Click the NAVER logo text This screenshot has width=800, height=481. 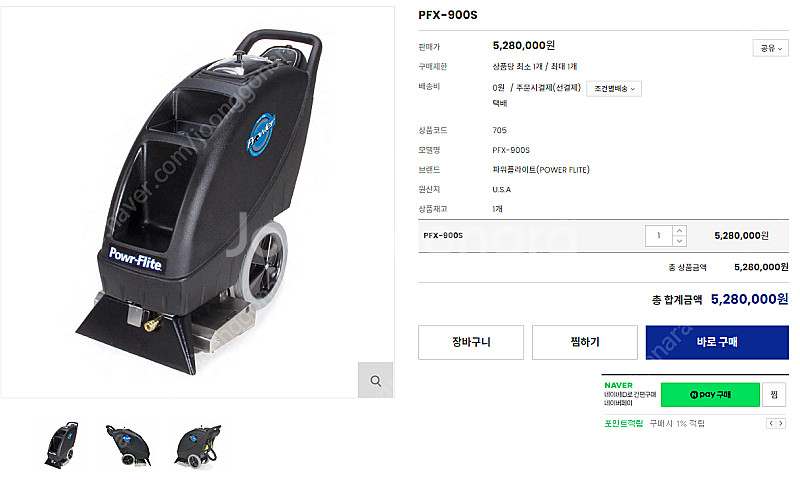618,386
